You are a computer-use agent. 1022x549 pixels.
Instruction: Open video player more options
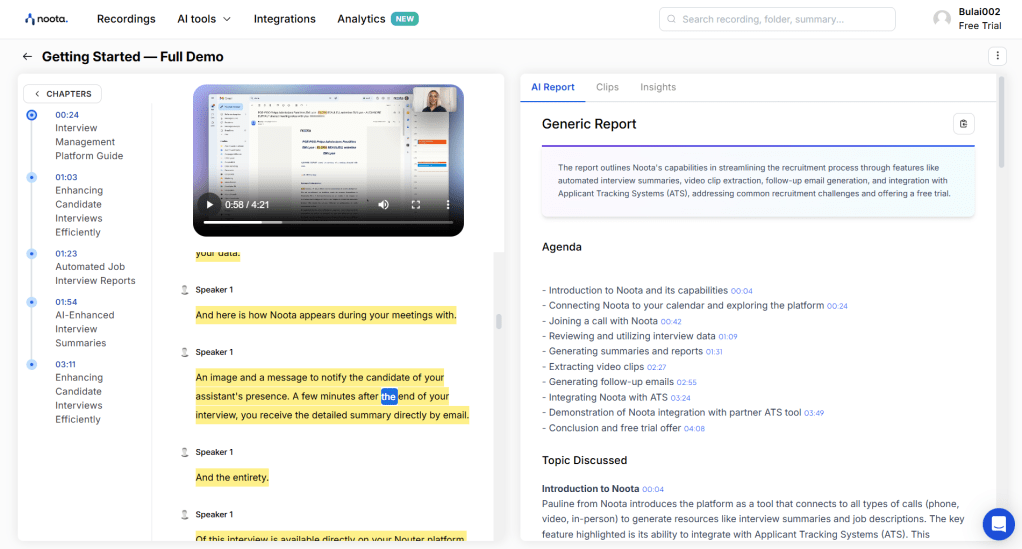coord(448,204)
